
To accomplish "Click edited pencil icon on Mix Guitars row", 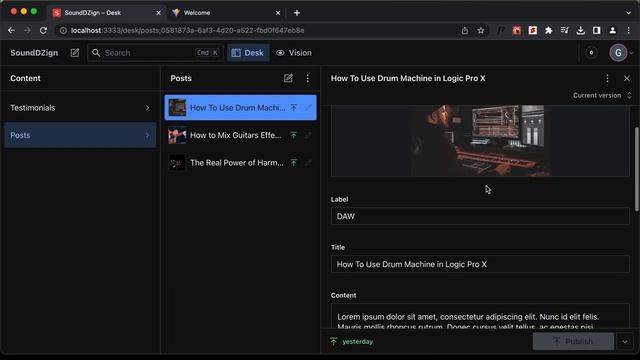I will point(308,135).
